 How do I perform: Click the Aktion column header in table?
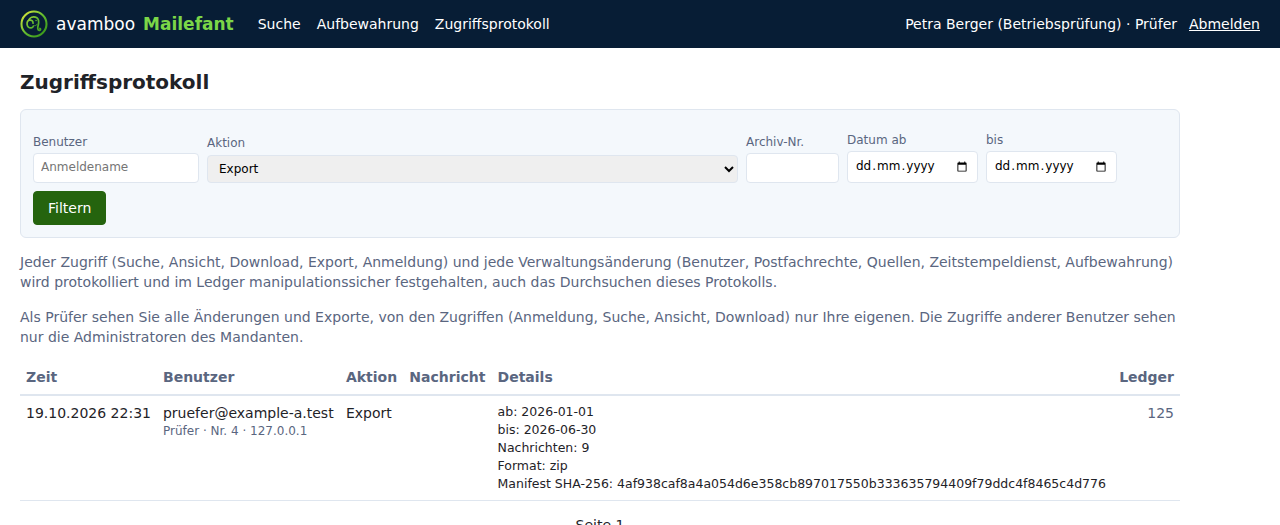tap(371, 377)
